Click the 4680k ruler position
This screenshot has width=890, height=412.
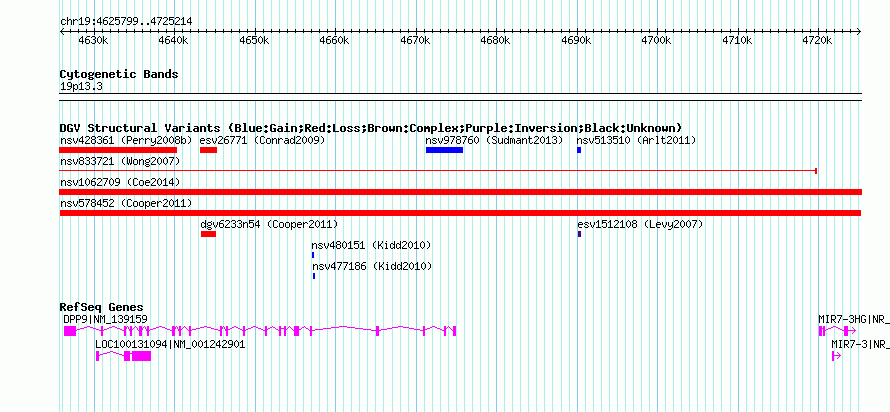coord(496,40)
